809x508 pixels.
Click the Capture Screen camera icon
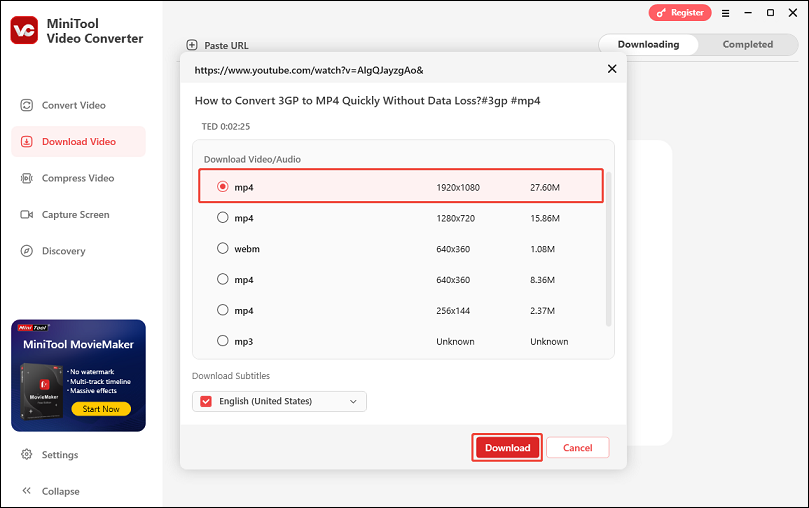click(x=26, y=215)
